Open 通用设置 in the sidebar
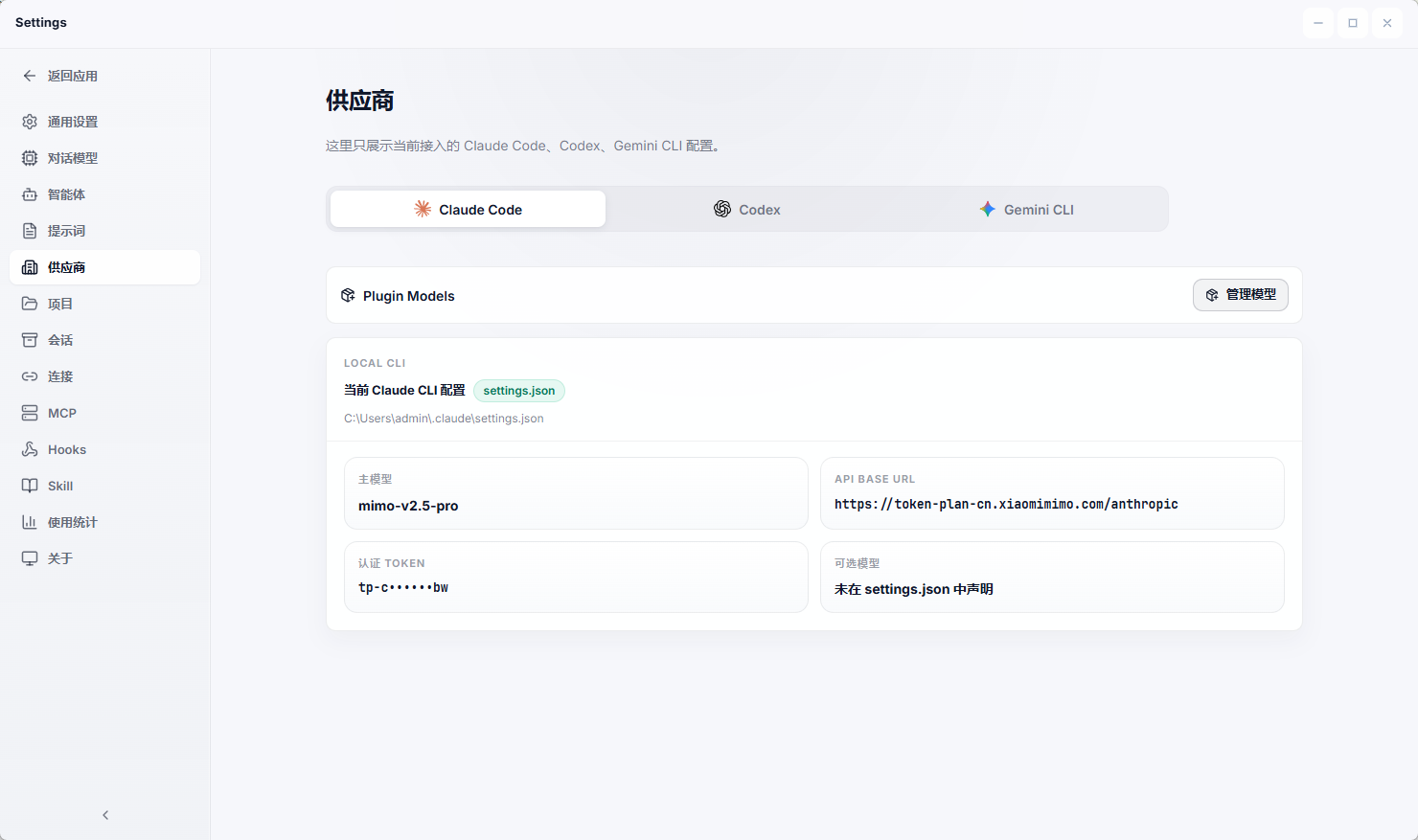Viewport: 1418px width, 840px height. (104, 122)
